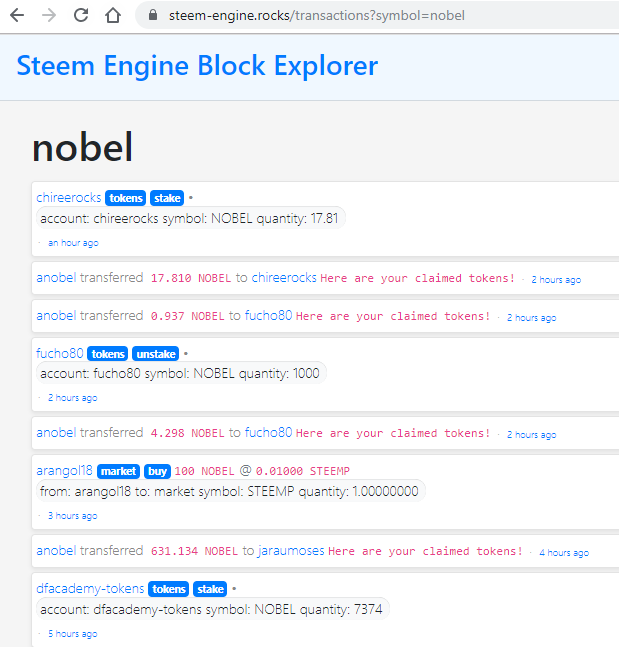This screenshot has width=619, height=647.
Task: Click the padlock site security icon
Action: pyautogui.click(x=153, y=16)
